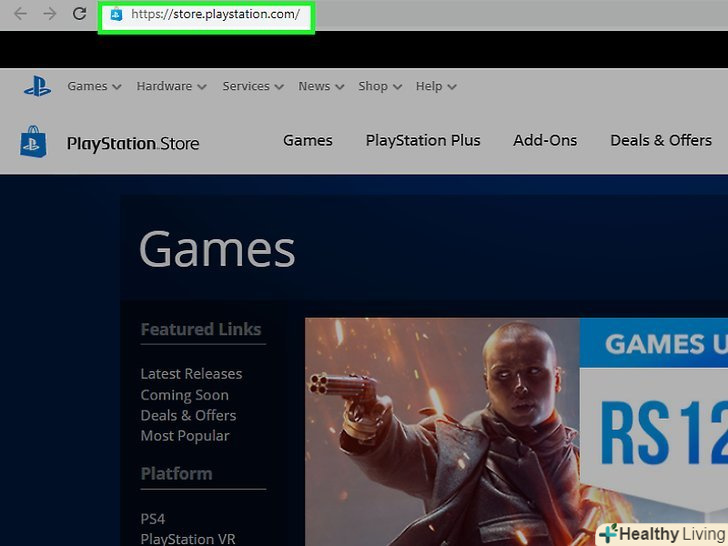The width and height of the screenshot is (728, 546).
Task: Click the 'Platform' section heading
Action: point(176,474)
